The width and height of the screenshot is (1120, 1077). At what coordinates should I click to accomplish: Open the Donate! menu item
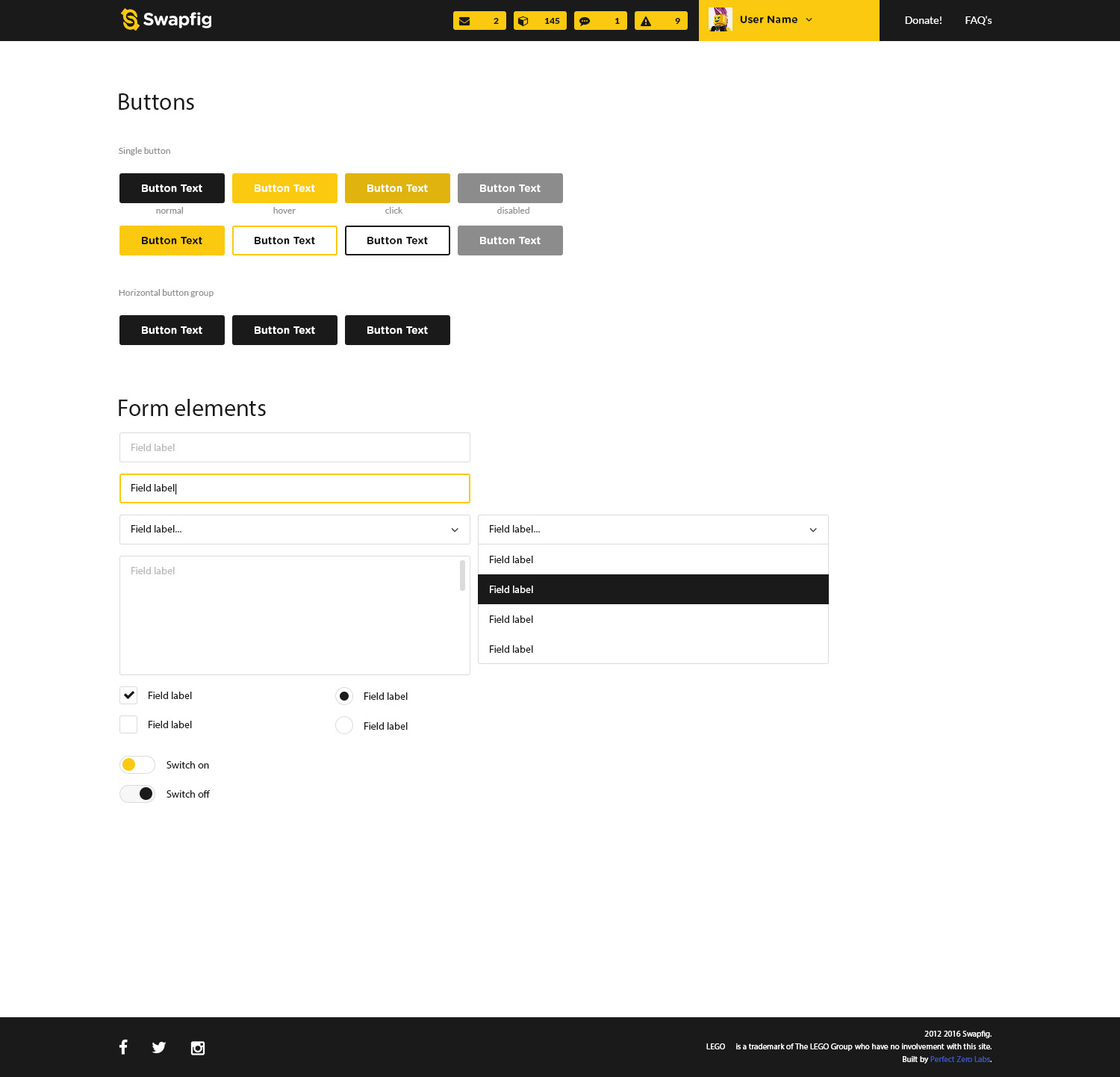pos(923,20)
